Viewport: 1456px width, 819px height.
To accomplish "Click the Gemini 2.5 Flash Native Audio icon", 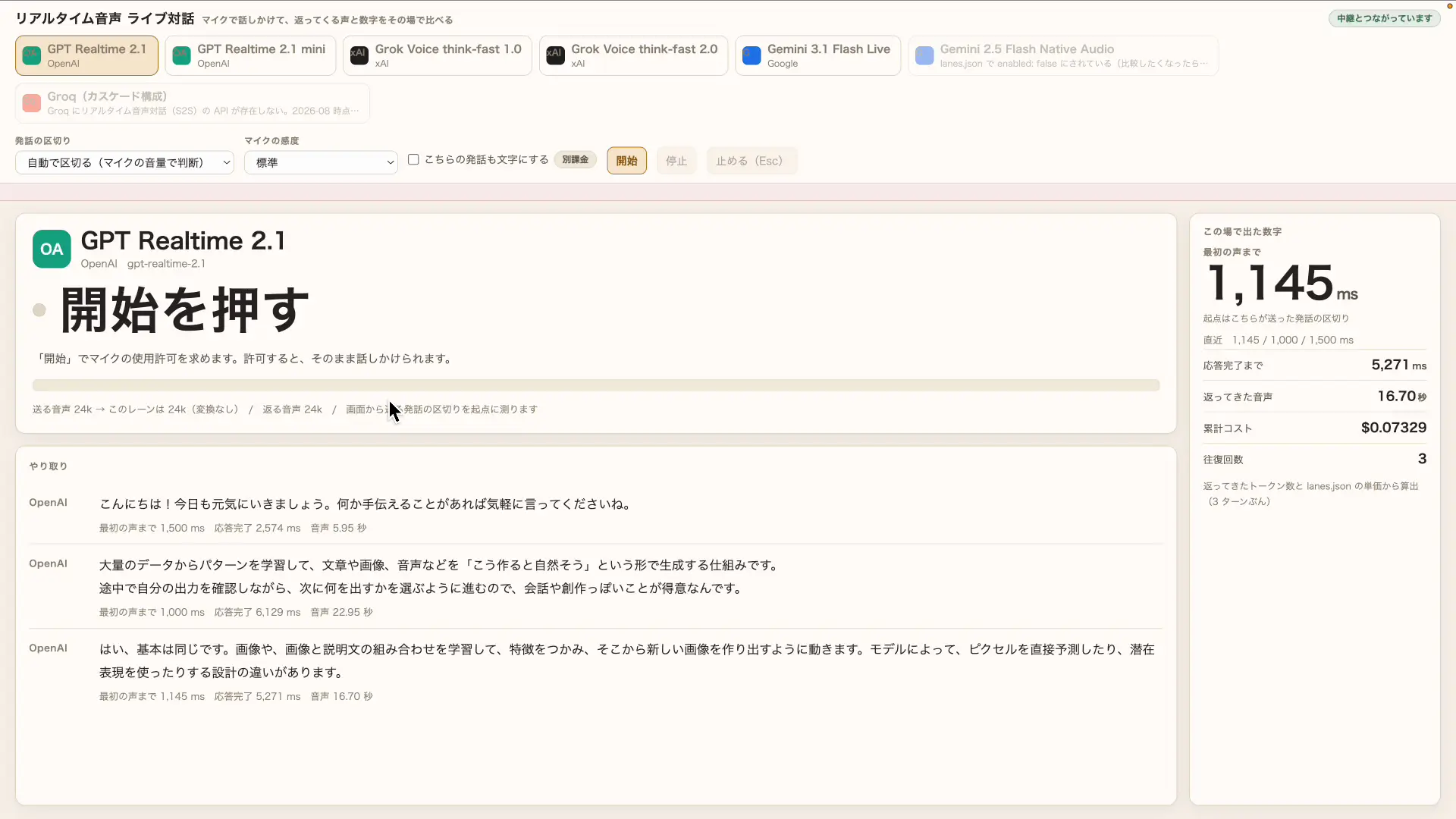I will coord(924,55).
